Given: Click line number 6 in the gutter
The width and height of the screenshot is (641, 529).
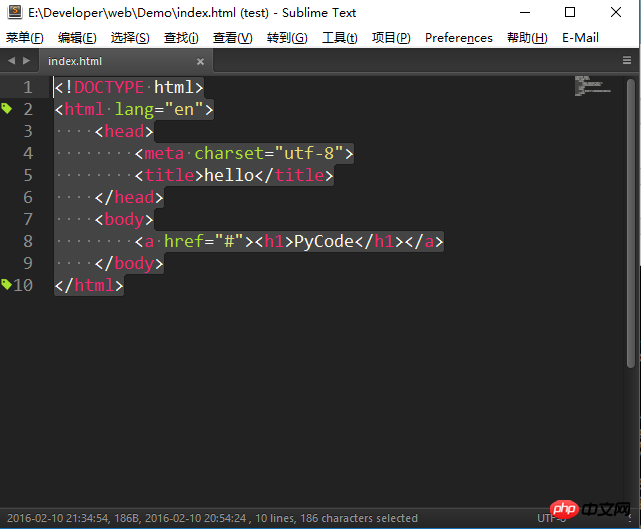Looking at the screenshot, I should click(x=28, y=197).
